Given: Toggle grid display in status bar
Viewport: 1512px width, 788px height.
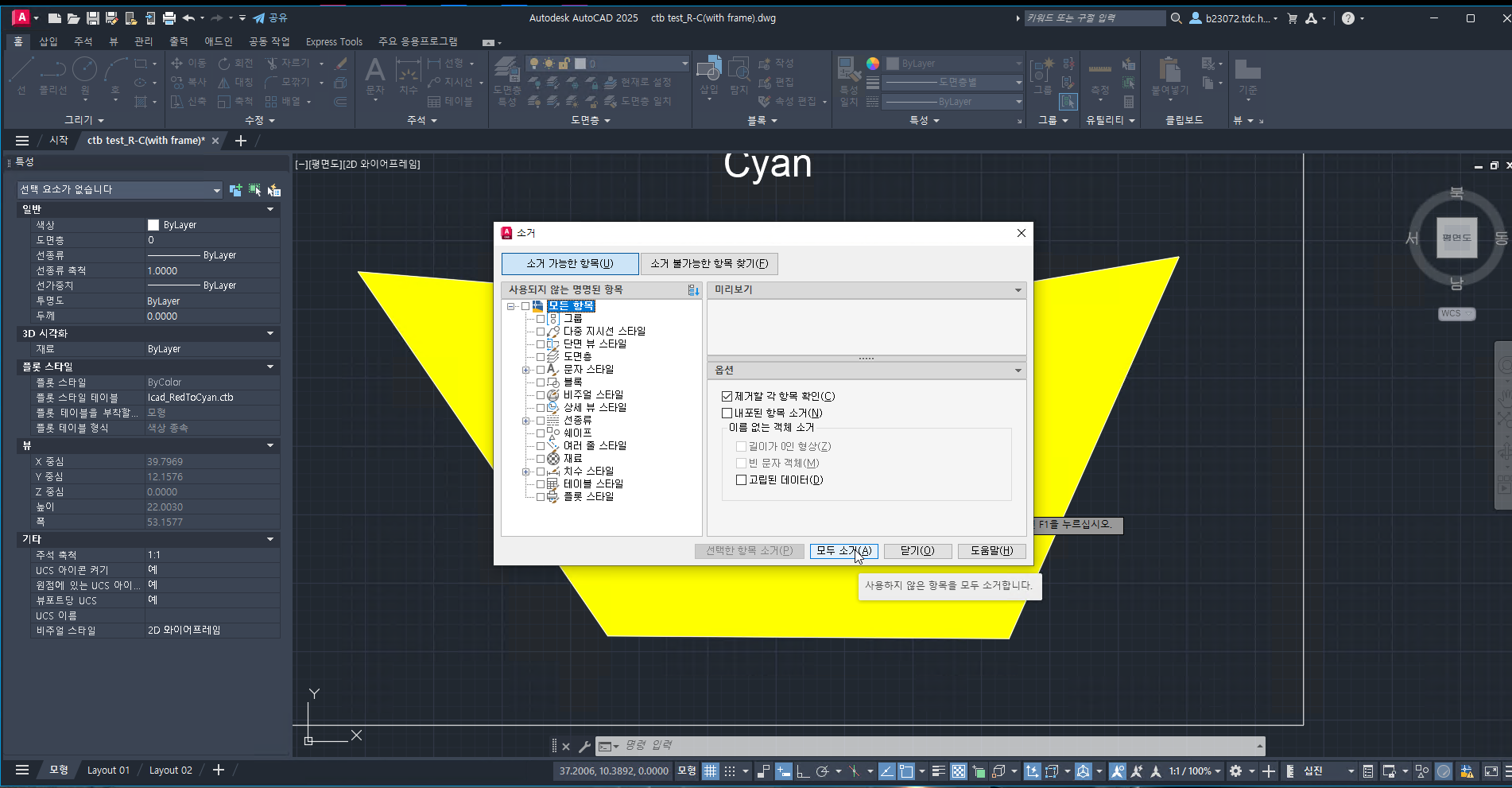Looking at the screenshot, I should (710, 771).
